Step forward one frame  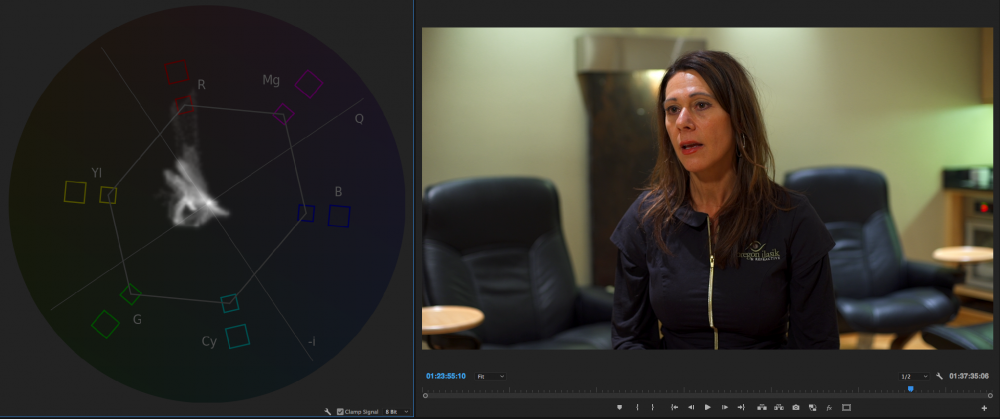click(x=724, y=407)
